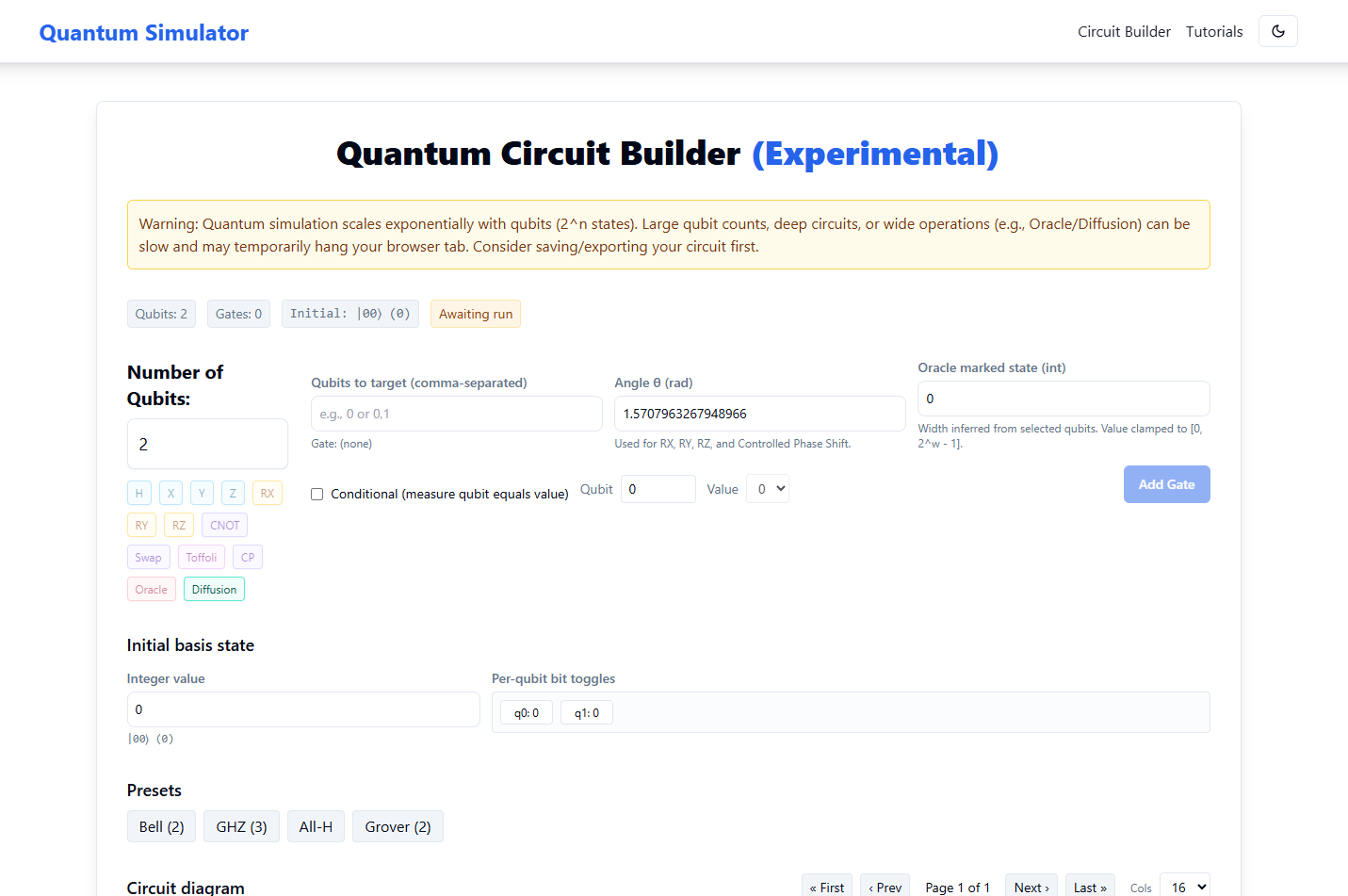Select the CP phase gate
The image size is (1348, 896).
[x=248, y=557]
